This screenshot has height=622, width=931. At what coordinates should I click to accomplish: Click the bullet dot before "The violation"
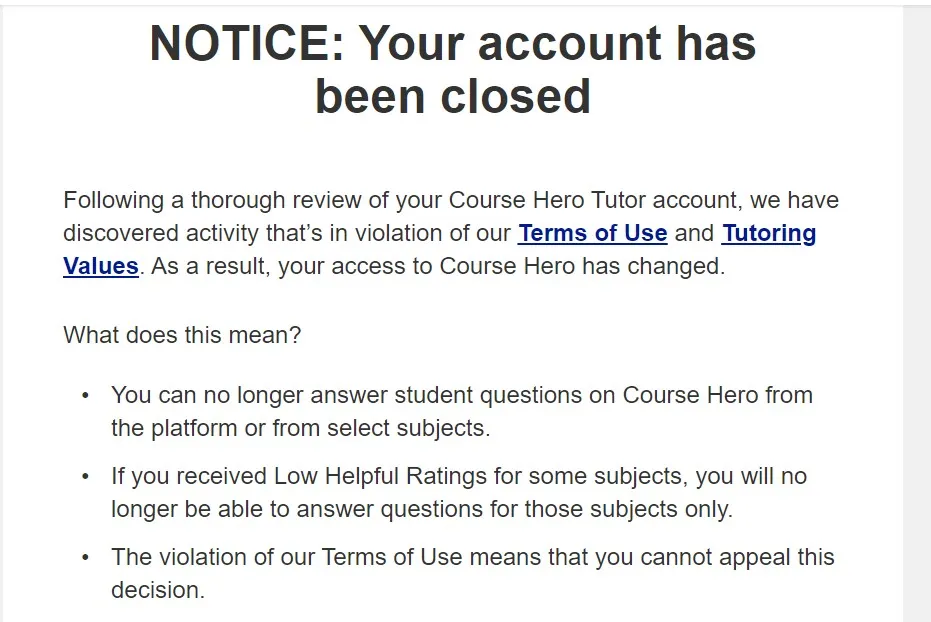[86, 558]
